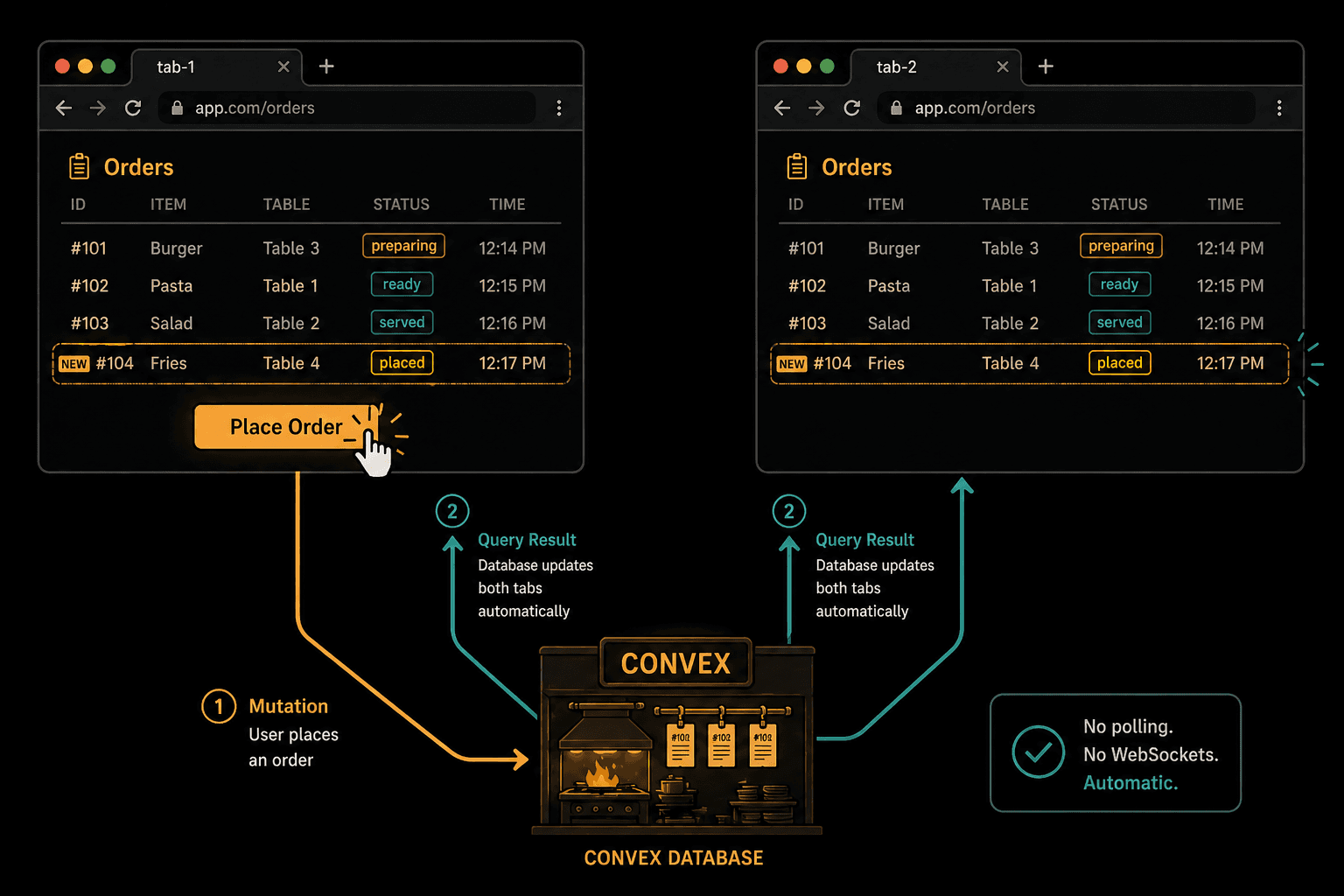Screen dimensions: 1344x896
Task: Click the ID column header in tab-2 window
Action: point(795,205)
